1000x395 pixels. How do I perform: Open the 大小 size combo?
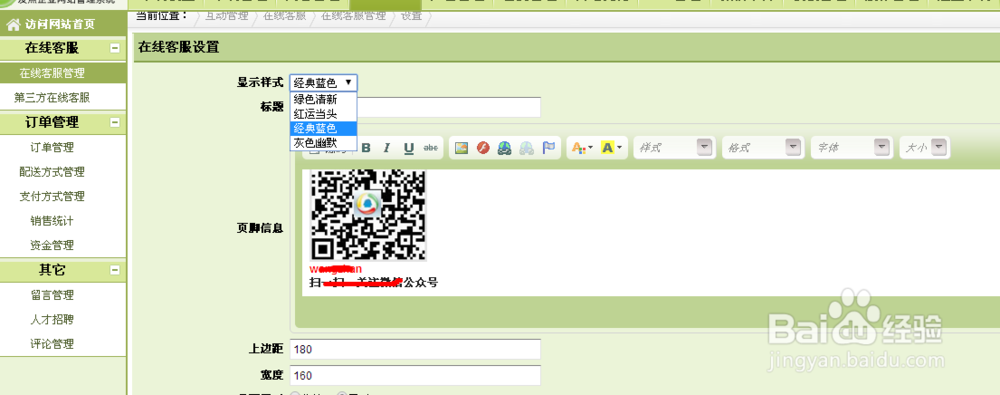point(925,147)
